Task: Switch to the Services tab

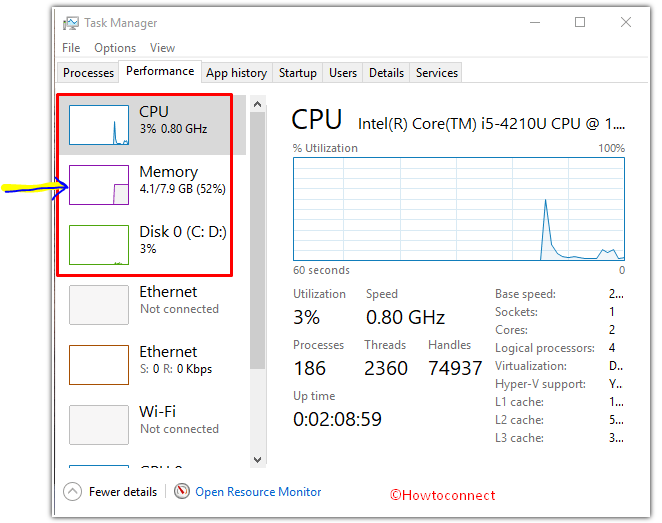Action: (437, 73)
